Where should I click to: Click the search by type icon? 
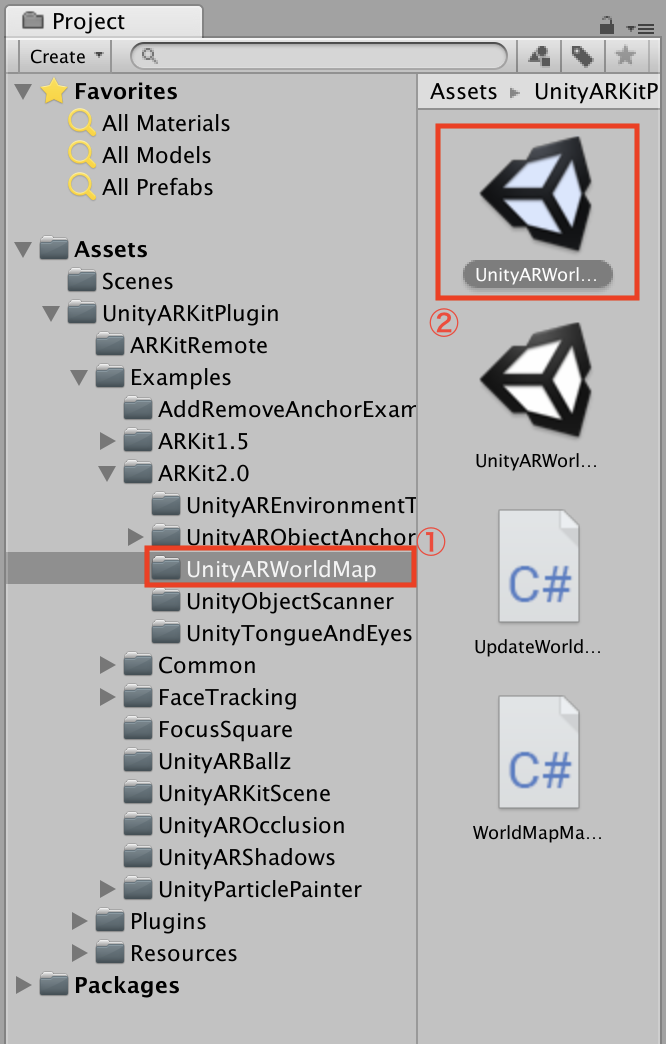pos(537,56)
